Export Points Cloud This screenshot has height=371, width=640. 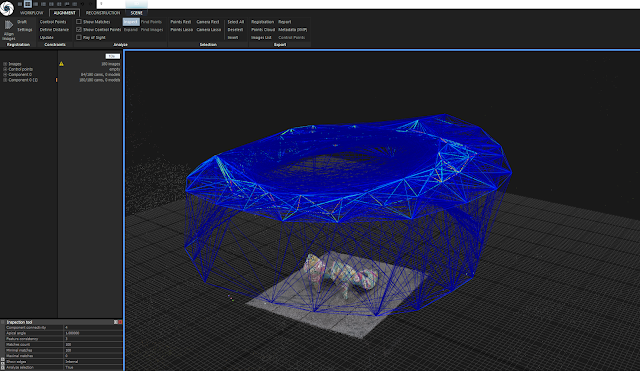[x=263, y=29]
